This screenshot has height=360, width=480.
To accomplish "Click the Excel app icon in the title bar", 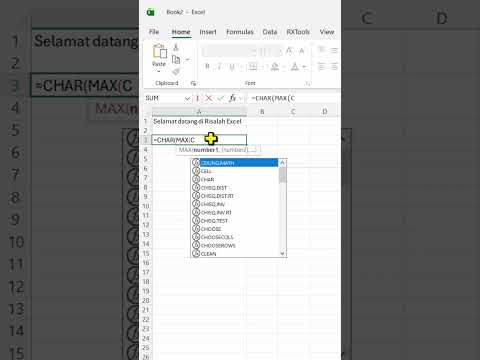I will click(151, 12).
